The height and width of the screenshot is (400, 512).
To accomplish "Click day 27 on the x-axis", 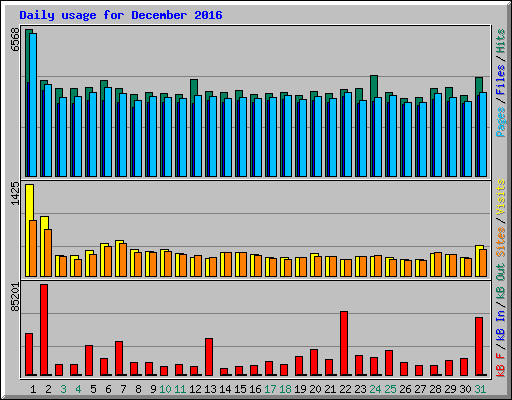I will [420, 389].
